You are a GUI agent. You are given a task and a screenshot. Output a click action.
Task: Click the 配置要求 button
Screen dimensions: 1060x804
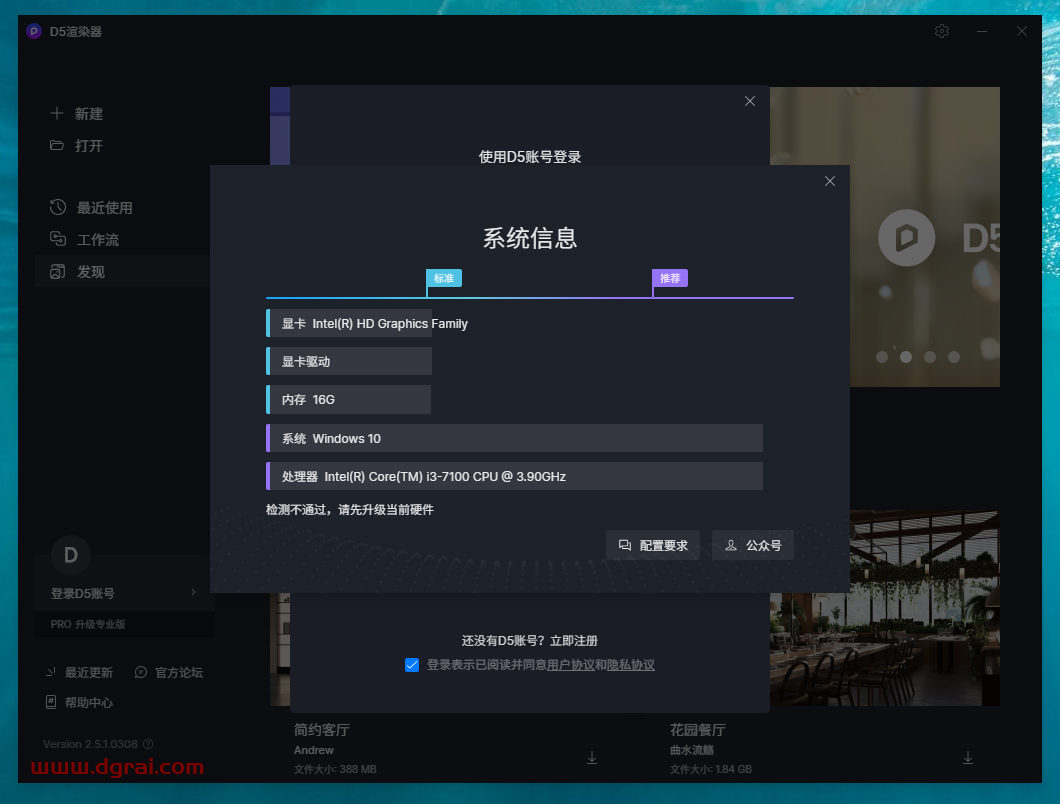click(x=652, y=545)
